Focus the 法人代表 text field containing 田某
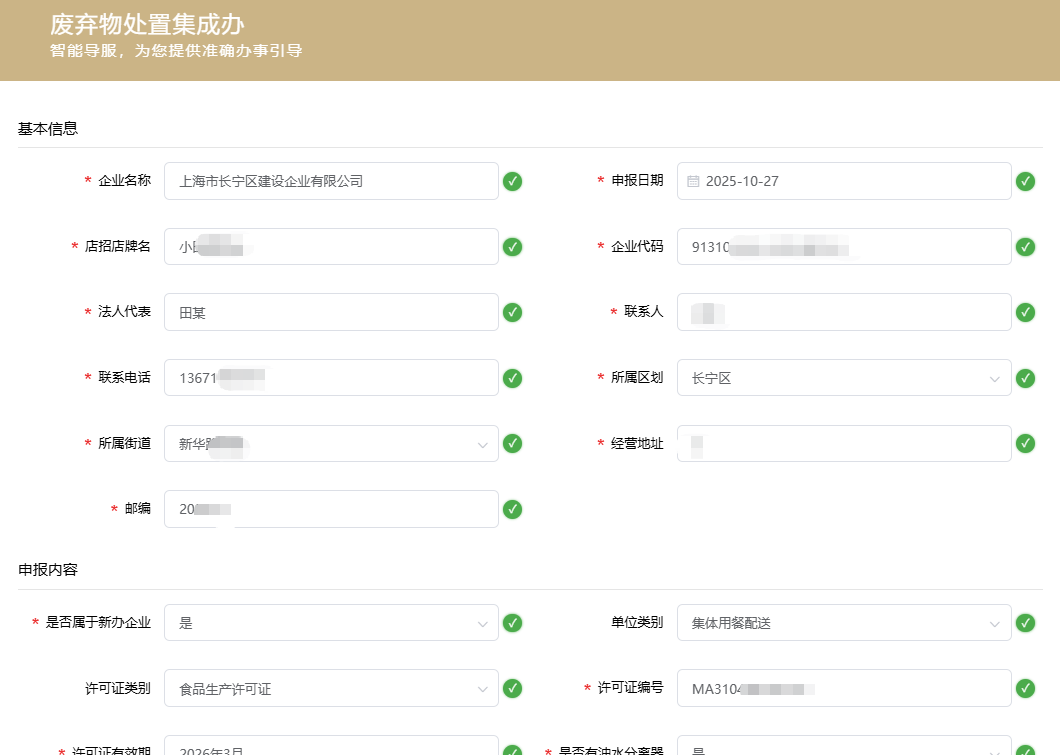The image size is (1060, 755). (x=330, y=312)
